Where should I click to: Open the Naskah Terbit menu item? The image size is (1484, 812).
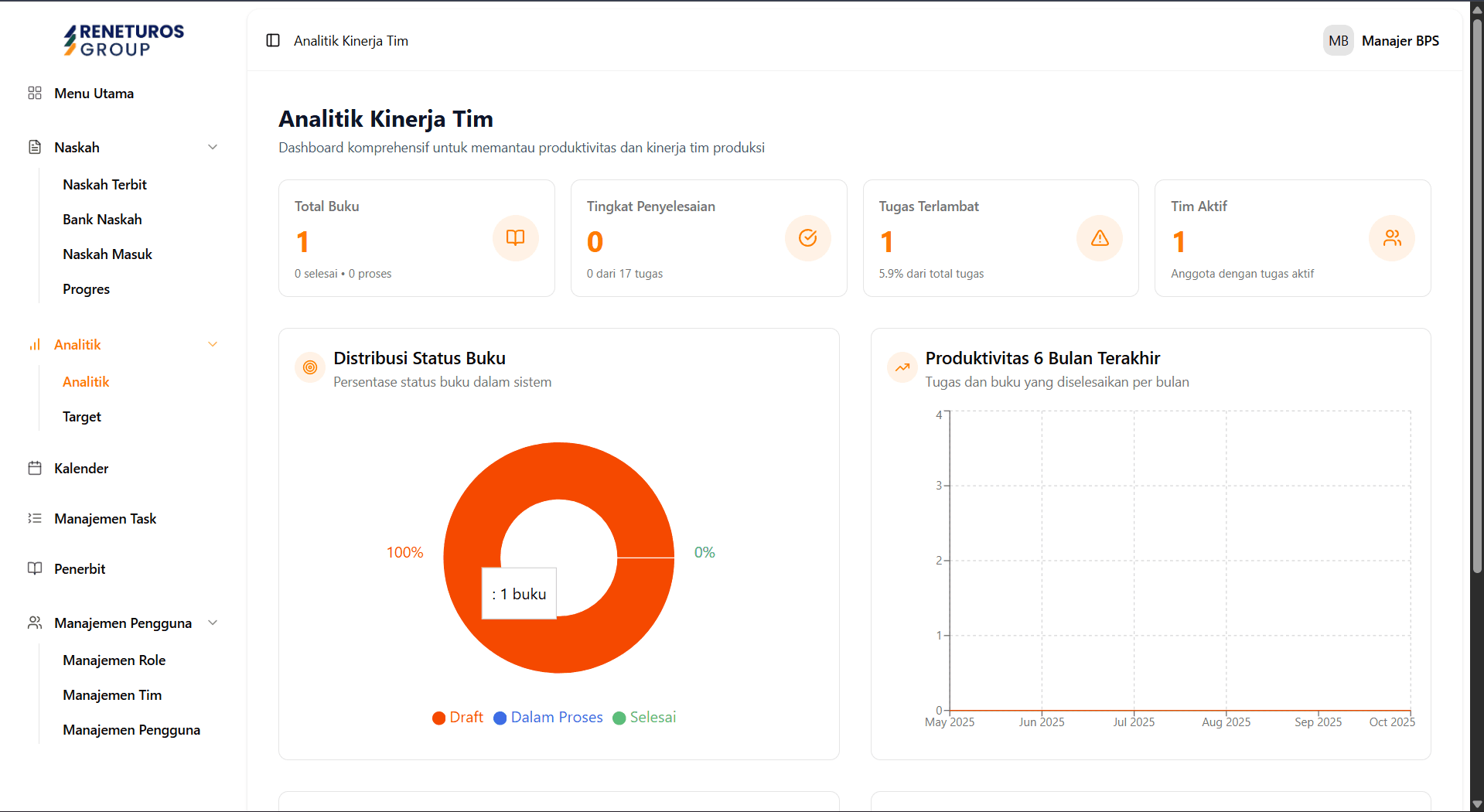click(x=105, y=184)
